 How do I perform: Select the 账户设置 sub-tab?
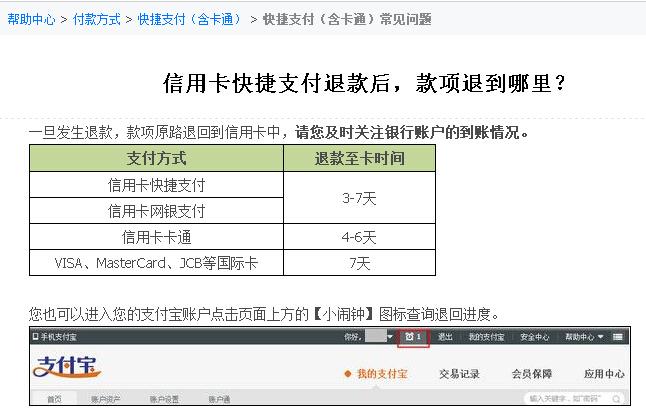coord(164,399)
